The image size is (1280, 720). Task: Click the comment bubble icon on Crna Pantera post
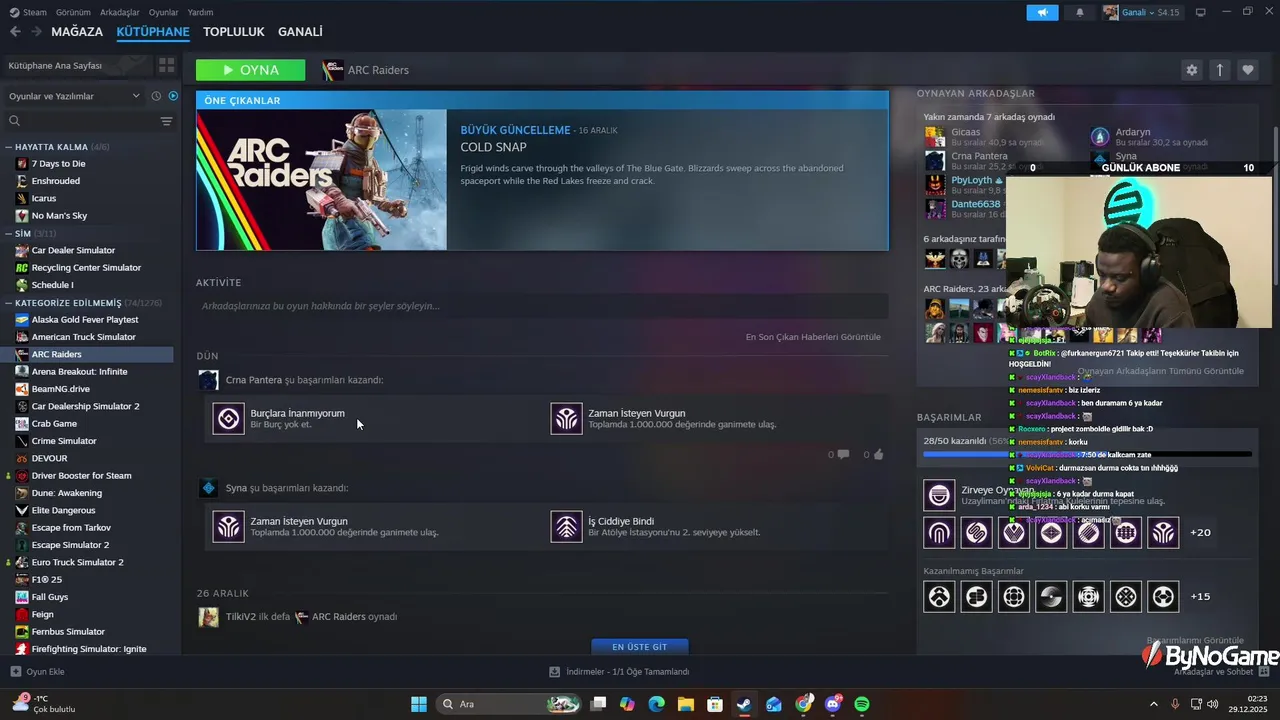coord(843,454)
